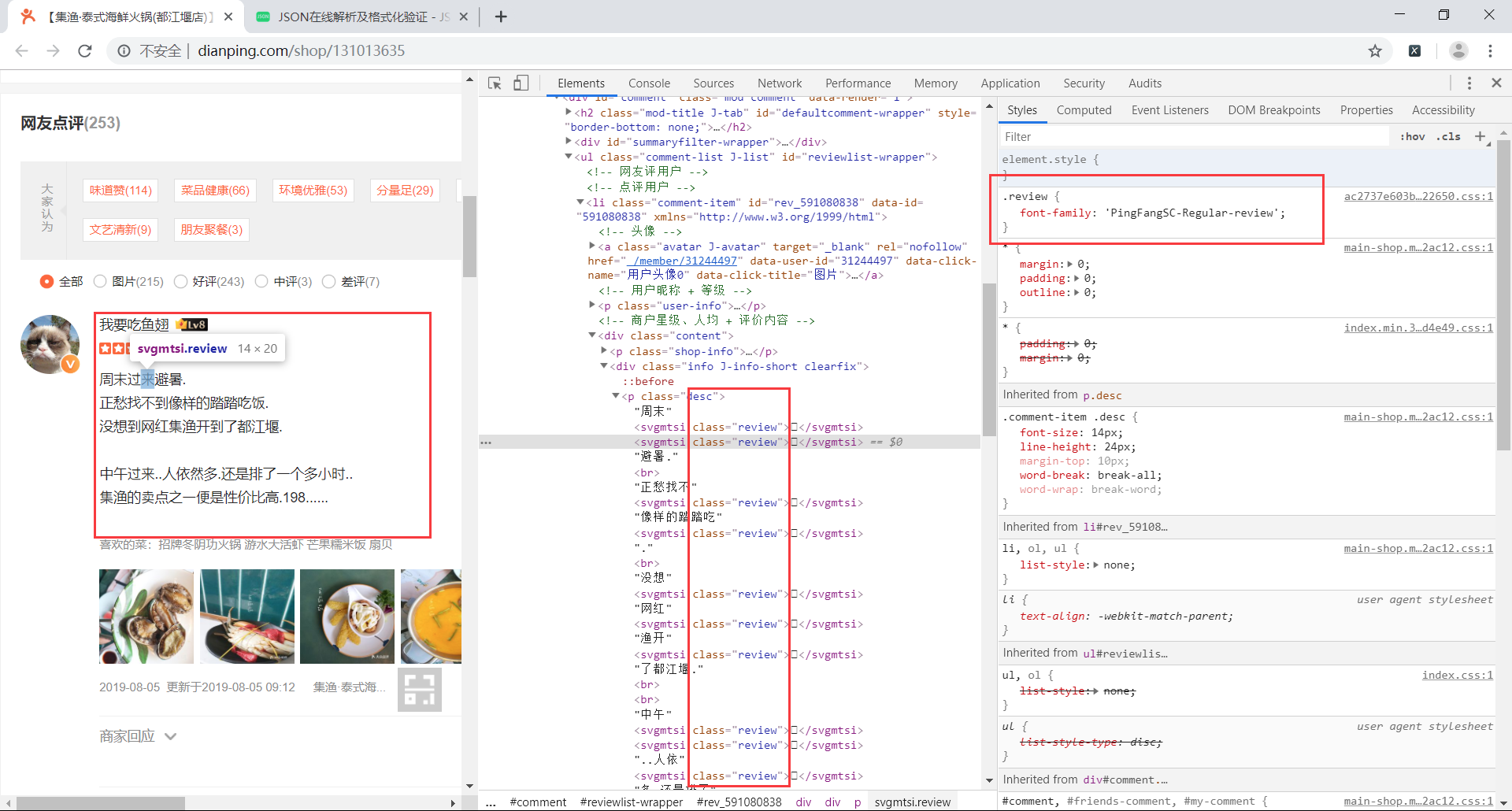Open the Event Listeners tab
The height and width of the screenshot is (811, 1512).
[1169, 110]
